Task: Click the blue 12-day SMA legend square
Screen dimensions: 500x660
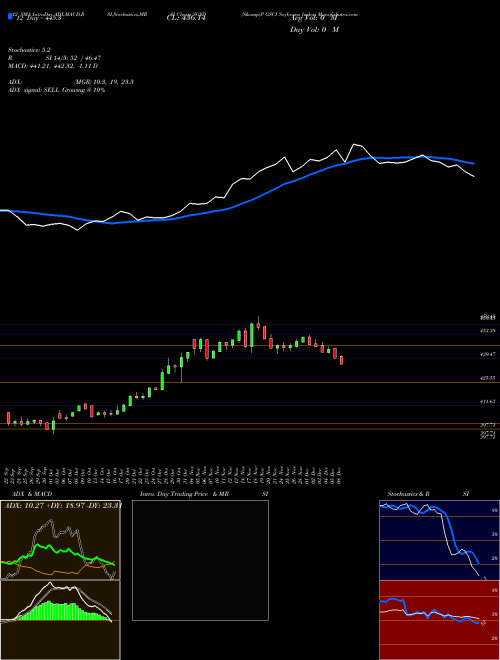Action: (10, 16)
